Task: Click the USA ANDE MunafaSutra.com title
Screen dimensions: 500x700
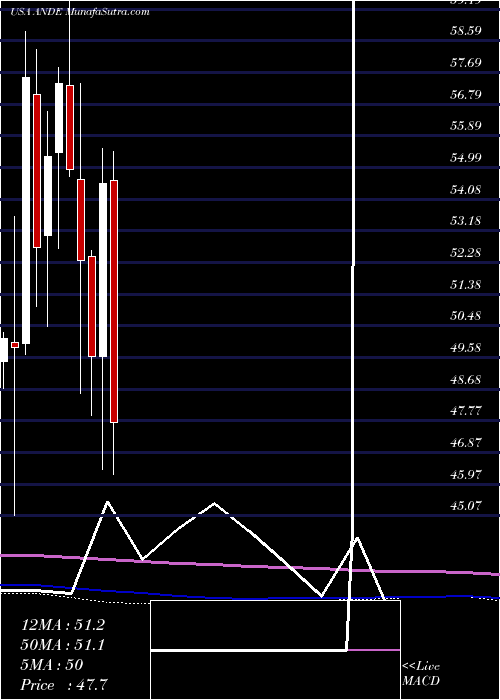Action: [79, 12]
